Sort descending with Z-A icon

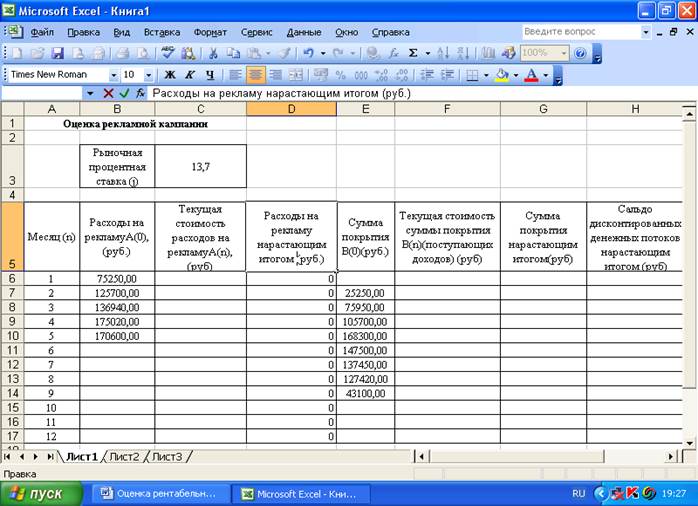tap(463, 53)
